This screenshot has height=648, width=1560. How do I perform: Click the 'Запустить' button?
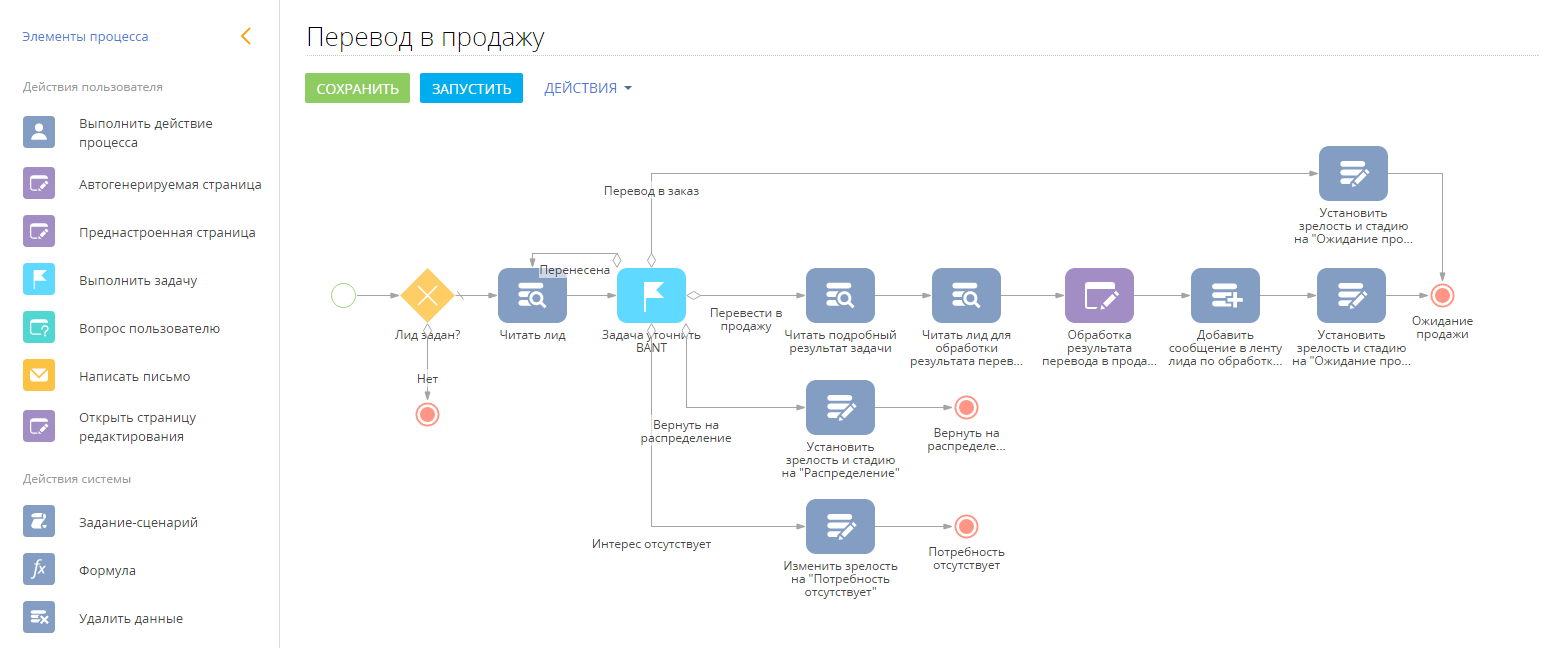pyautogui.click(x=471, y=88)
